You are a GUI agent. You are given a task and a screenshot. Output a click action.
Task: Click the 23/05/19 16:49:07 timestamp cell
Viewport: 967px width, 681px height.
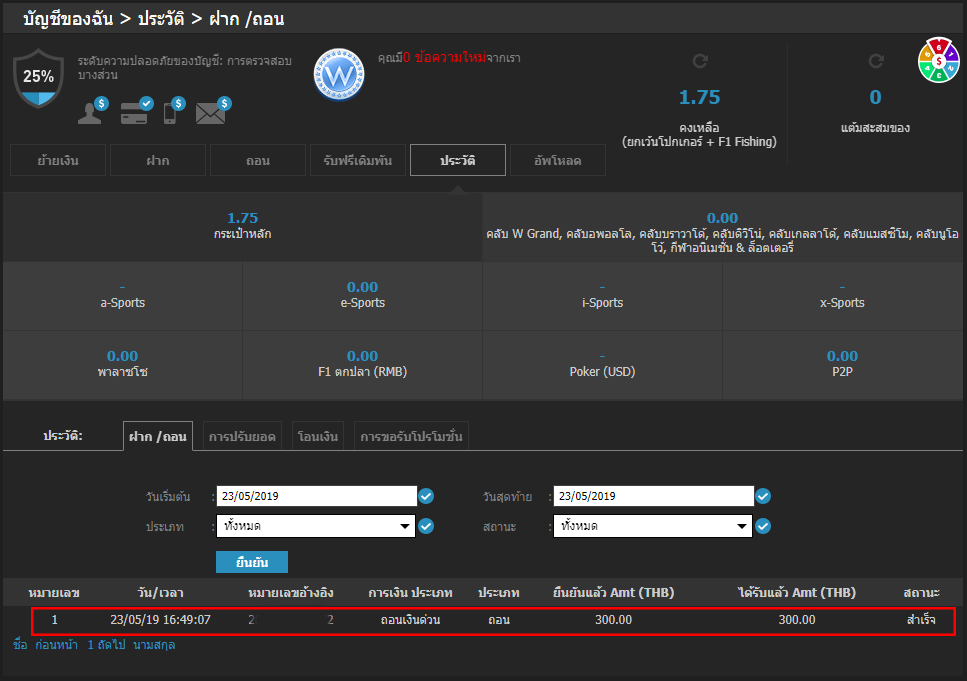(160, 620)
